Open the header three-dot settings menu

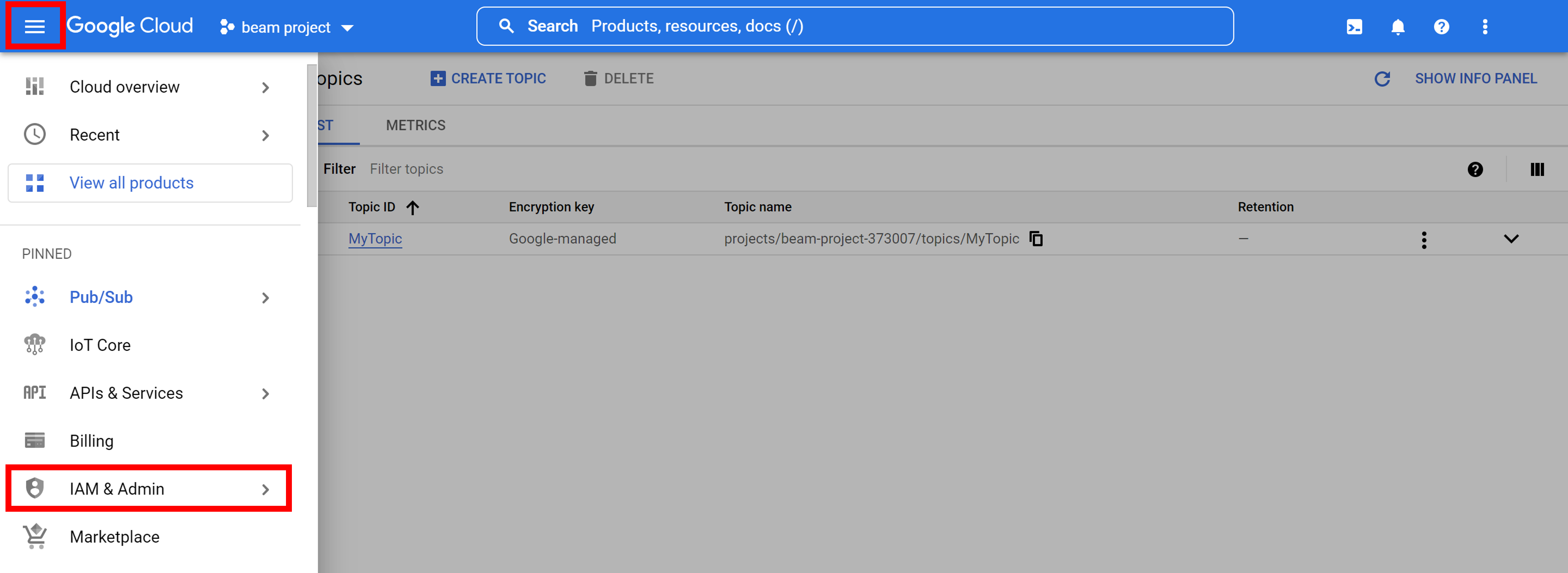pos(1485,27)
